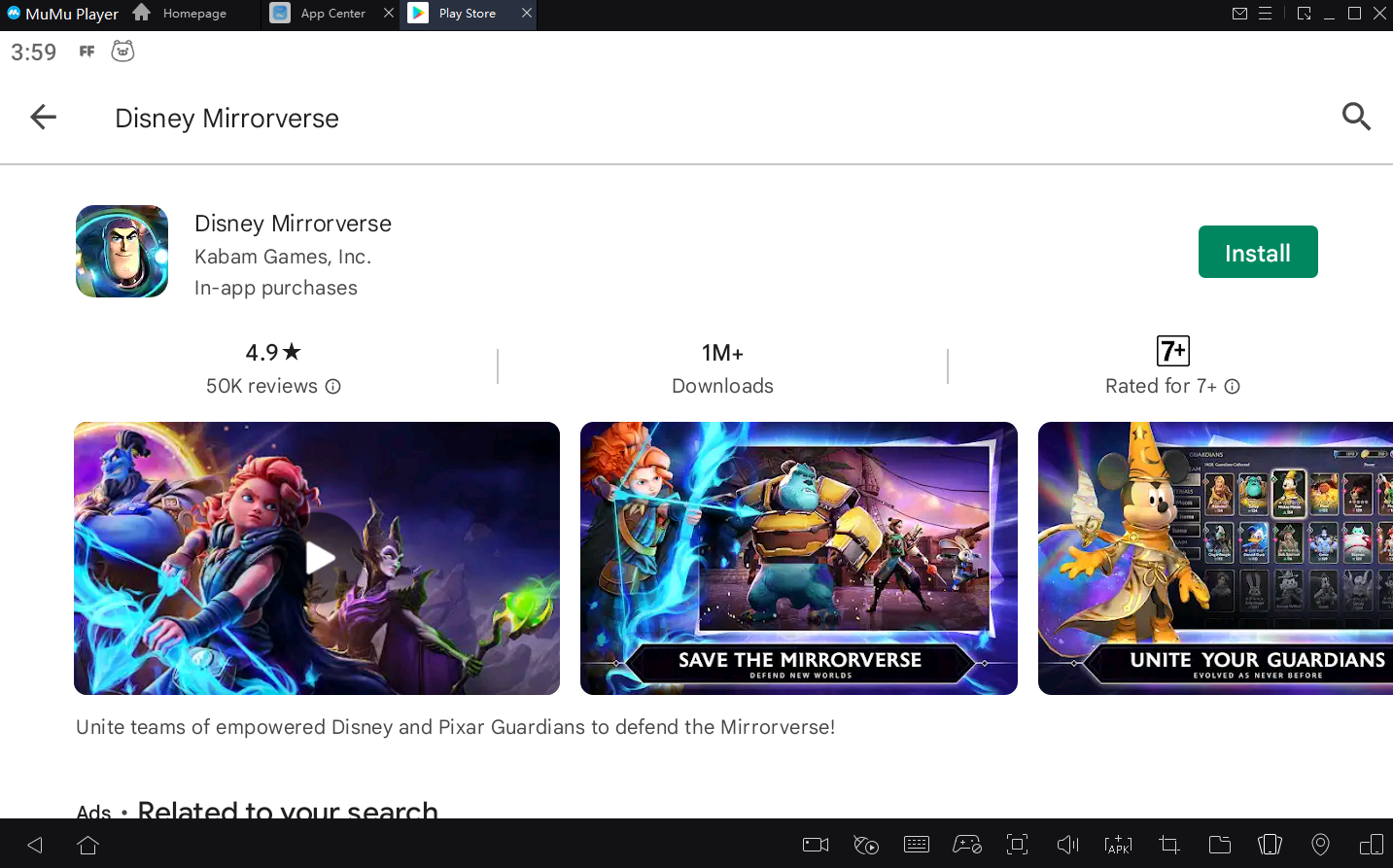
Task: Close the Play Store tab
Action: [x=527, y=14]
